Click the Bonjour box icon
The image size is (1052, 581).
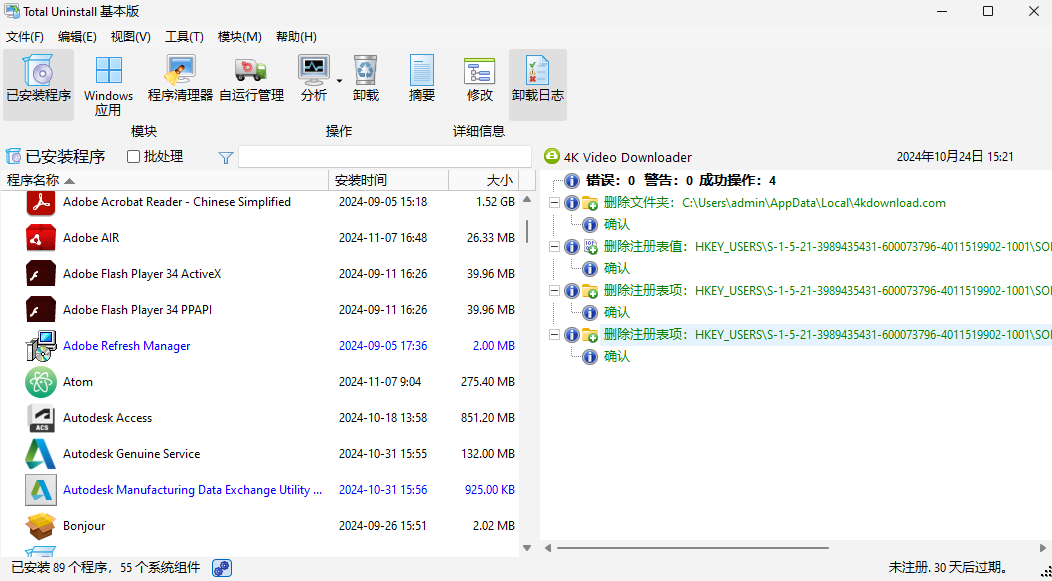40,526
